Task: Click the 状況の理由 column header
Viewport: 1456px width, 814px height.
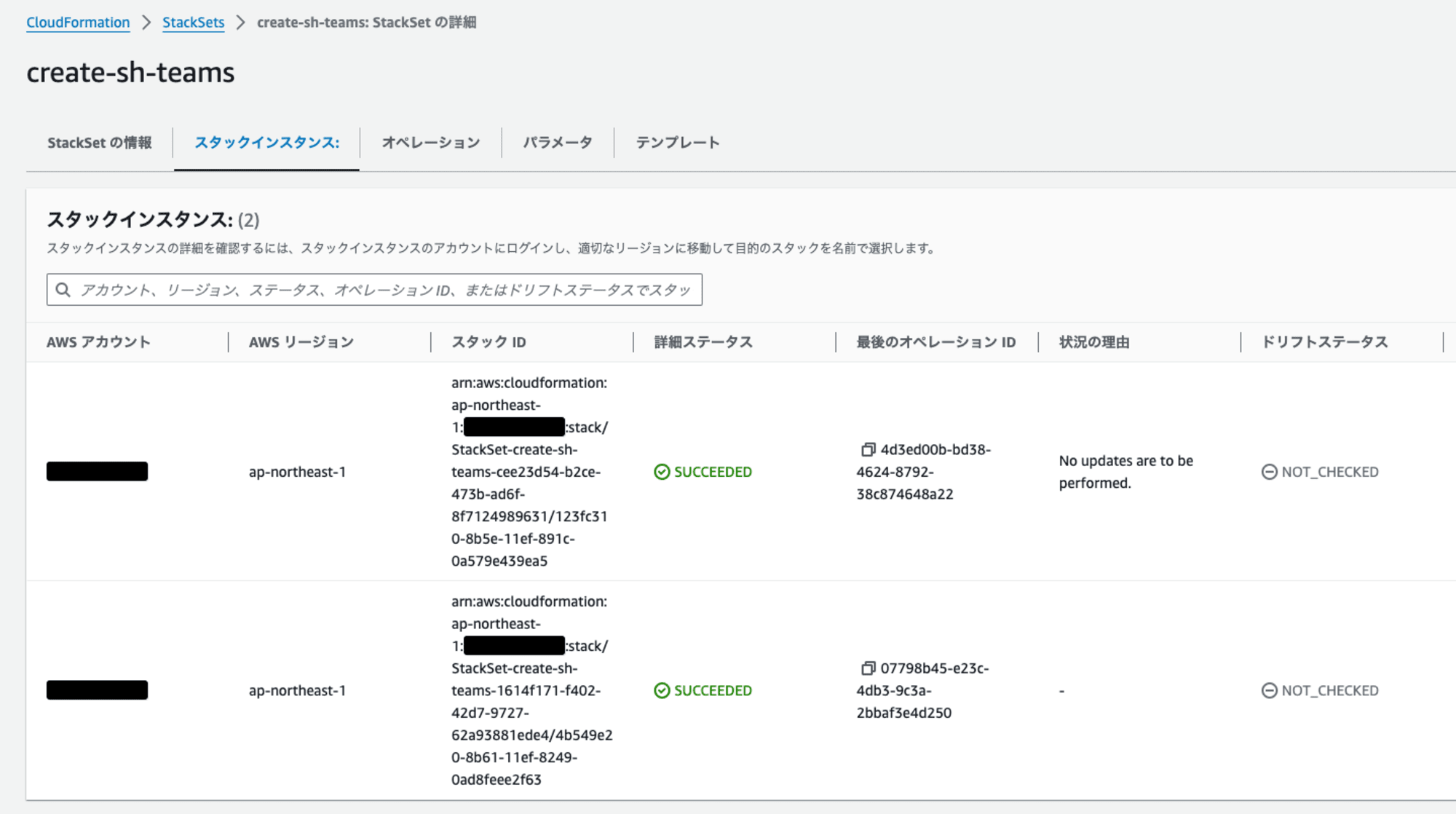Action: pos(1094,342)
